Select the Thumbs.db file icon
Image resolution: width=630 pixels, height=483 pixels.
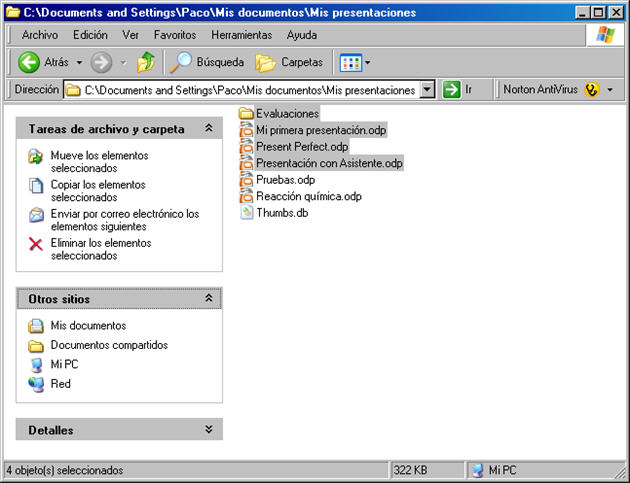pos(247,212)
